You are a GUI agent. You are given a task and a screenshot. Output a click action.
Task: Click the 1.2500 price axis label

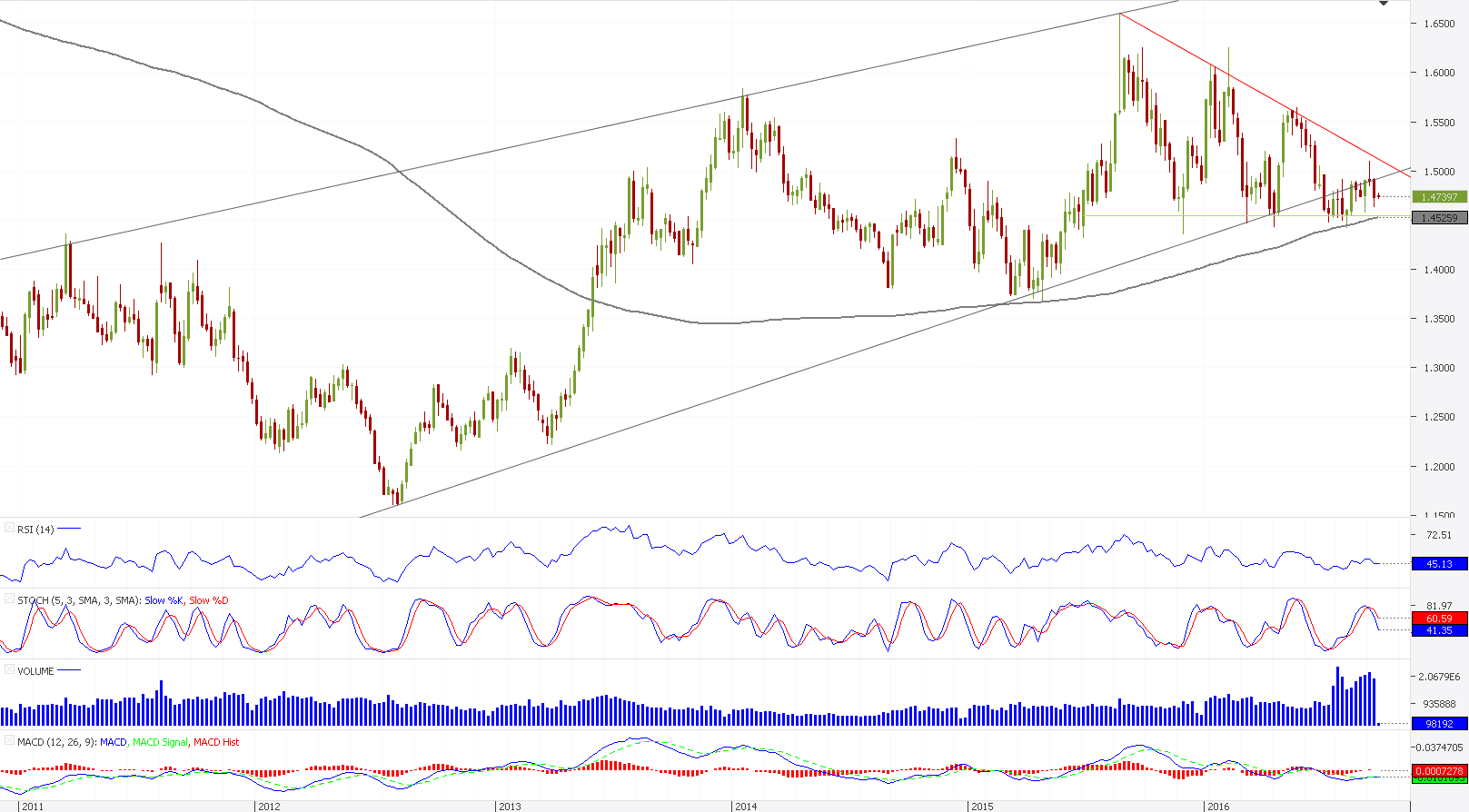tap(1439, 417)
